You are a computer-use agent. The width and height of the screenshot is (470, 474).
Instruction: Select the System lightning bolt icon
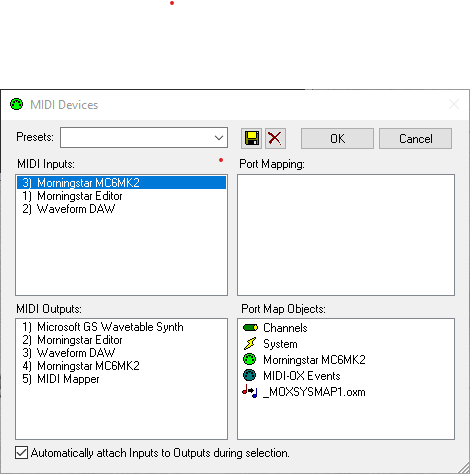pos(250,344)
